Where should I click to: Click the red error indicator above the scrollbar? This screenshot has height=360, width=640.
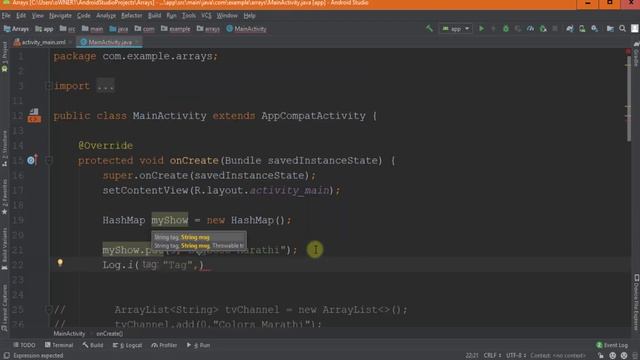(x=628, y=51)
